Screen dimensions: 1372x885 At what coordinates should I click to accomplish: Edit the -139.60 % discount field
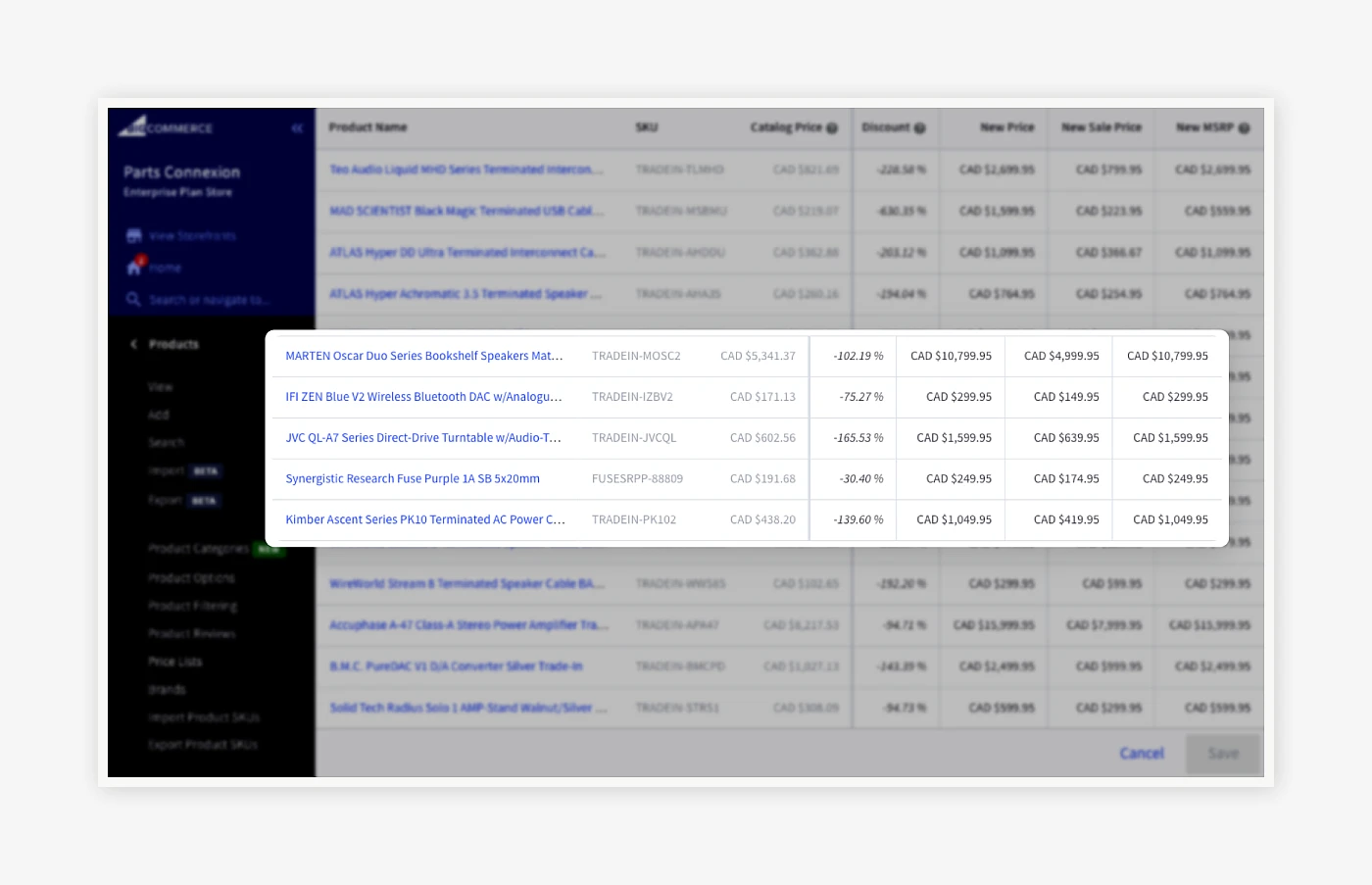tap(854, 520)
